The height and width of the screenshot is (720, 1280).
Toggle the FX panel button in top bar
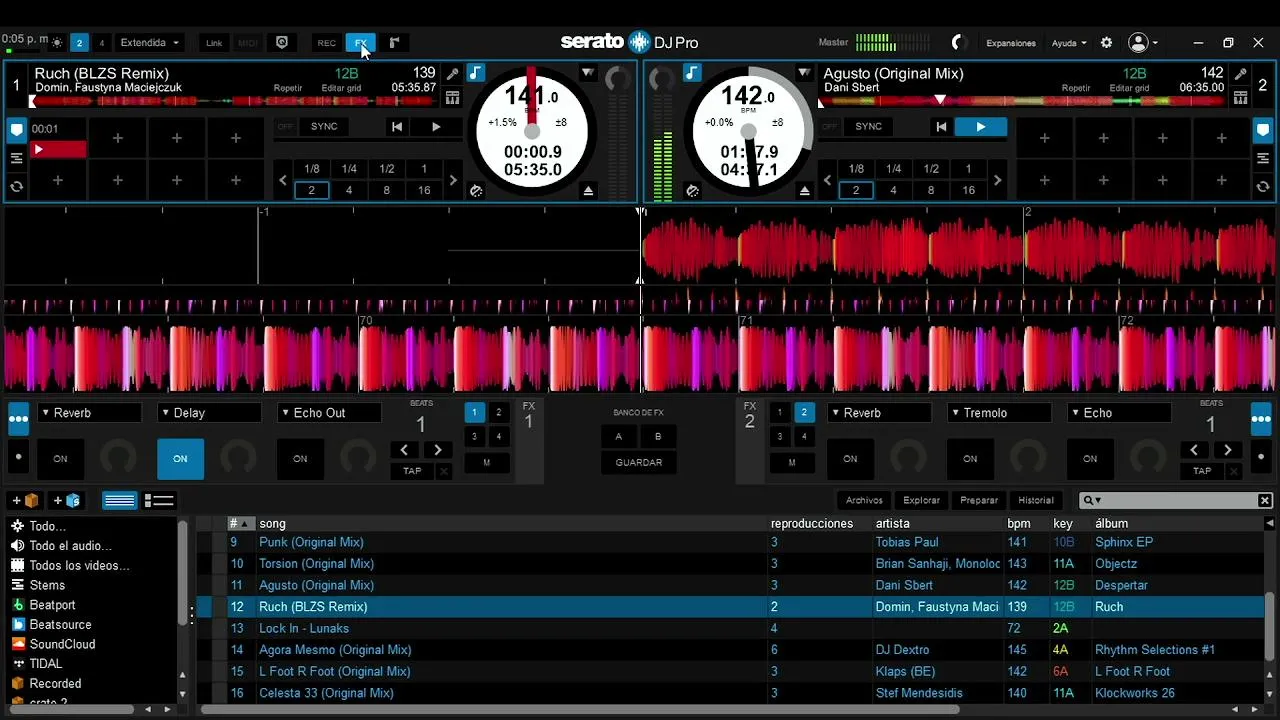tap(361, 43)
